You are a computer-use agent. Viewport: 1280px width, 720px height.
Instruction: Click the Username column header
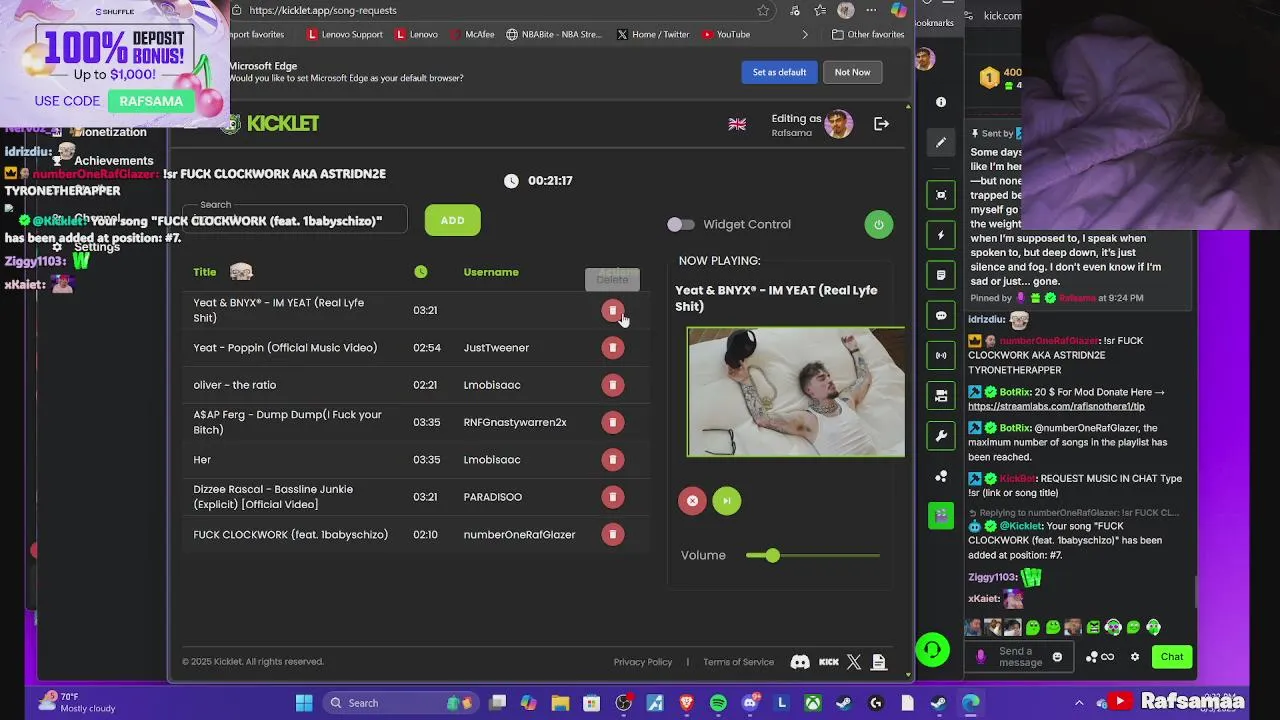[x=491, y=272]
